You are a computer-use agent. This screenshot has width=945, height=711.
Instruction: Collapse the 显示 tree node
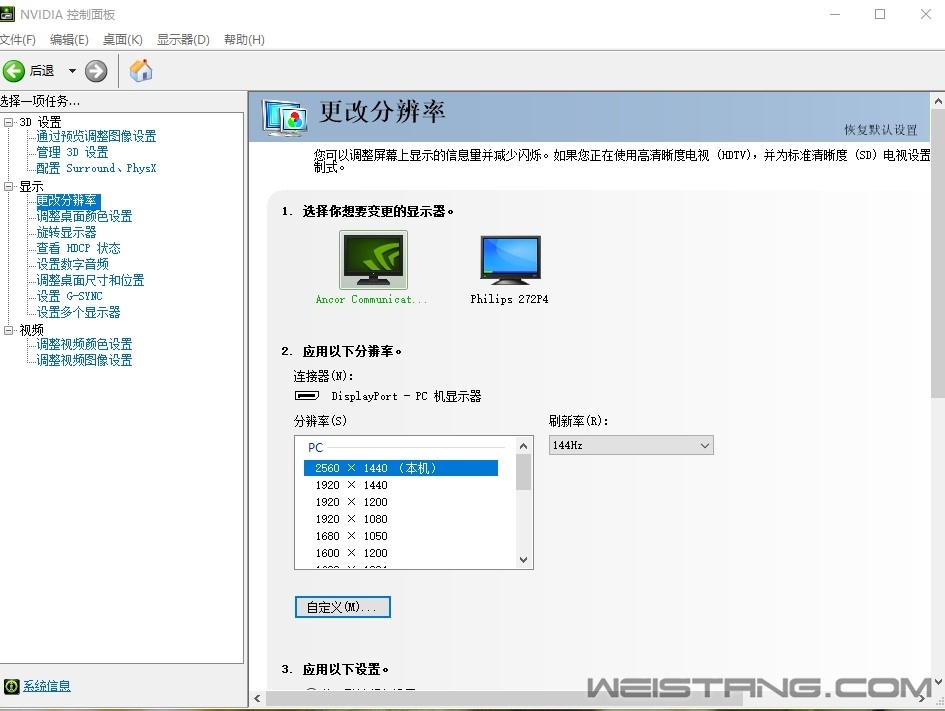8,186
